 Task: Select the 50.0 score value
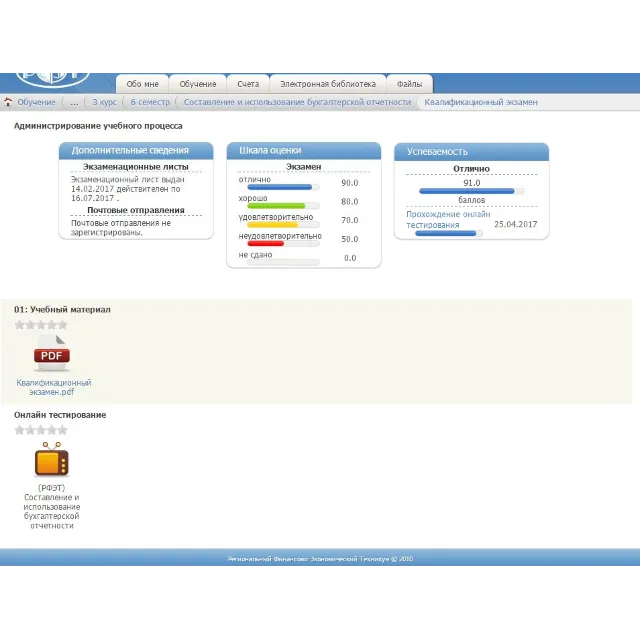[x=350, y=239]
